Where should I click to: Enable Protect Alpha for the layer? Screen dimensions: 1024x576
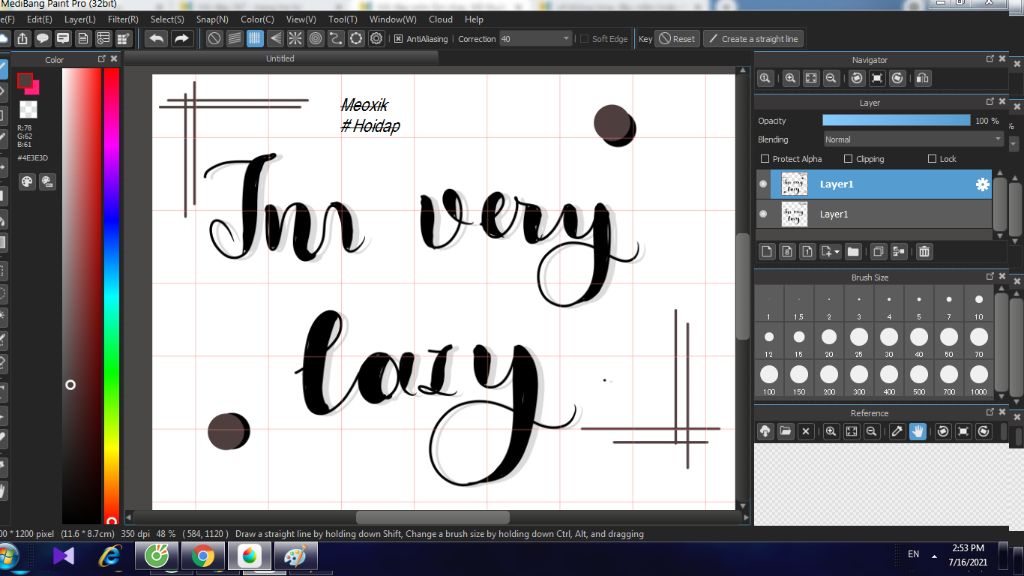[765, 159]
